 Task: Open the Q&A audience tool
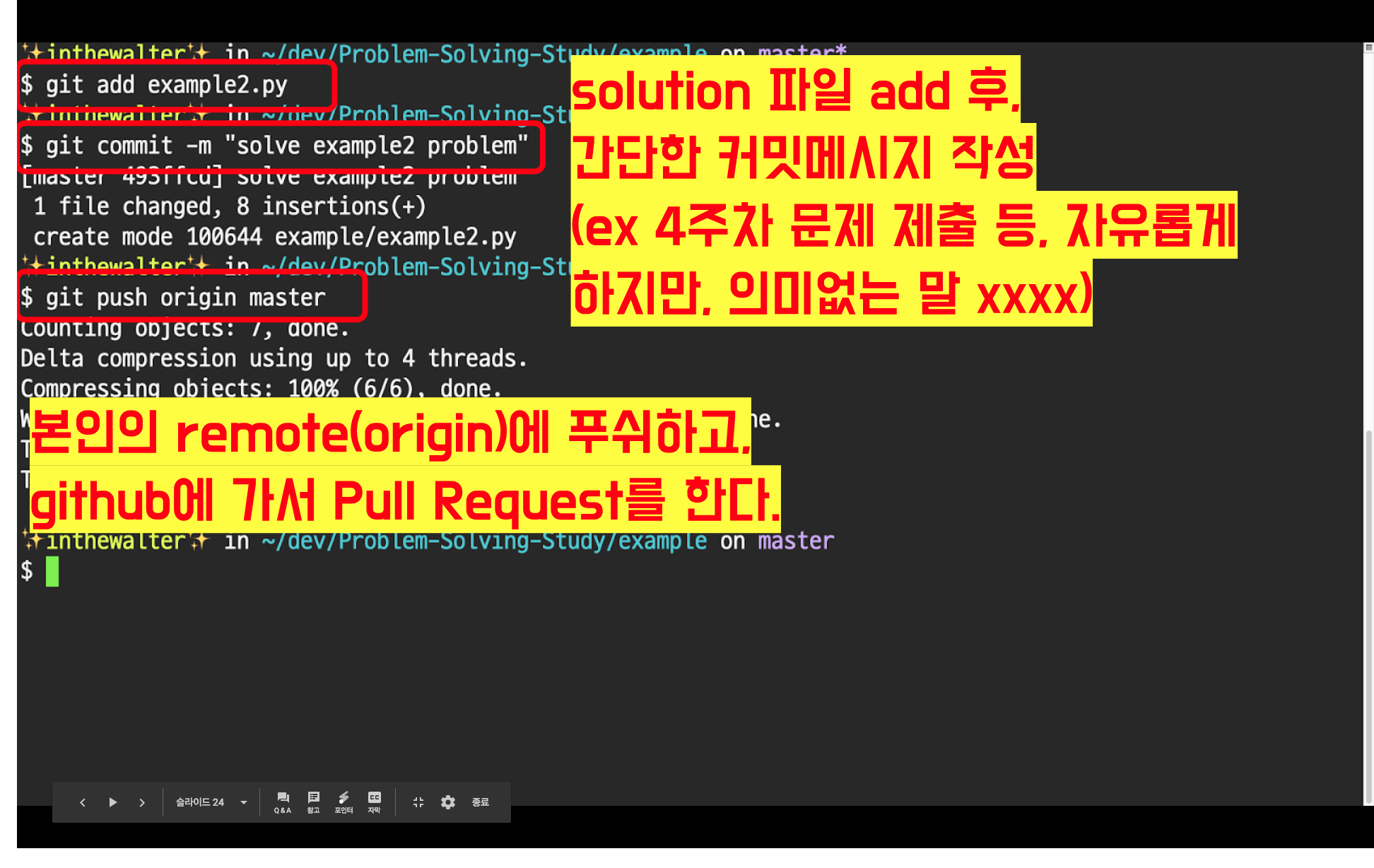click(x=283, y=802)
